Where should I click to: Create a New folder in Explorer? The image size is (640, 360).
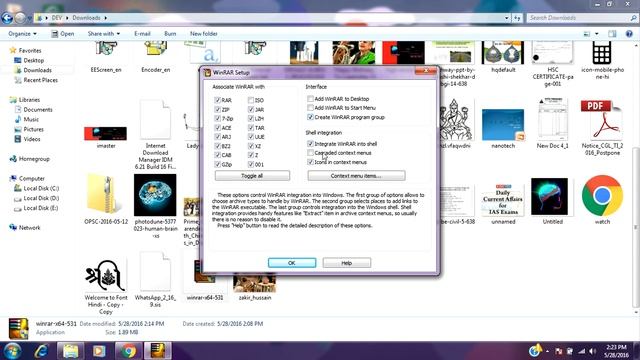click(204, 34)
